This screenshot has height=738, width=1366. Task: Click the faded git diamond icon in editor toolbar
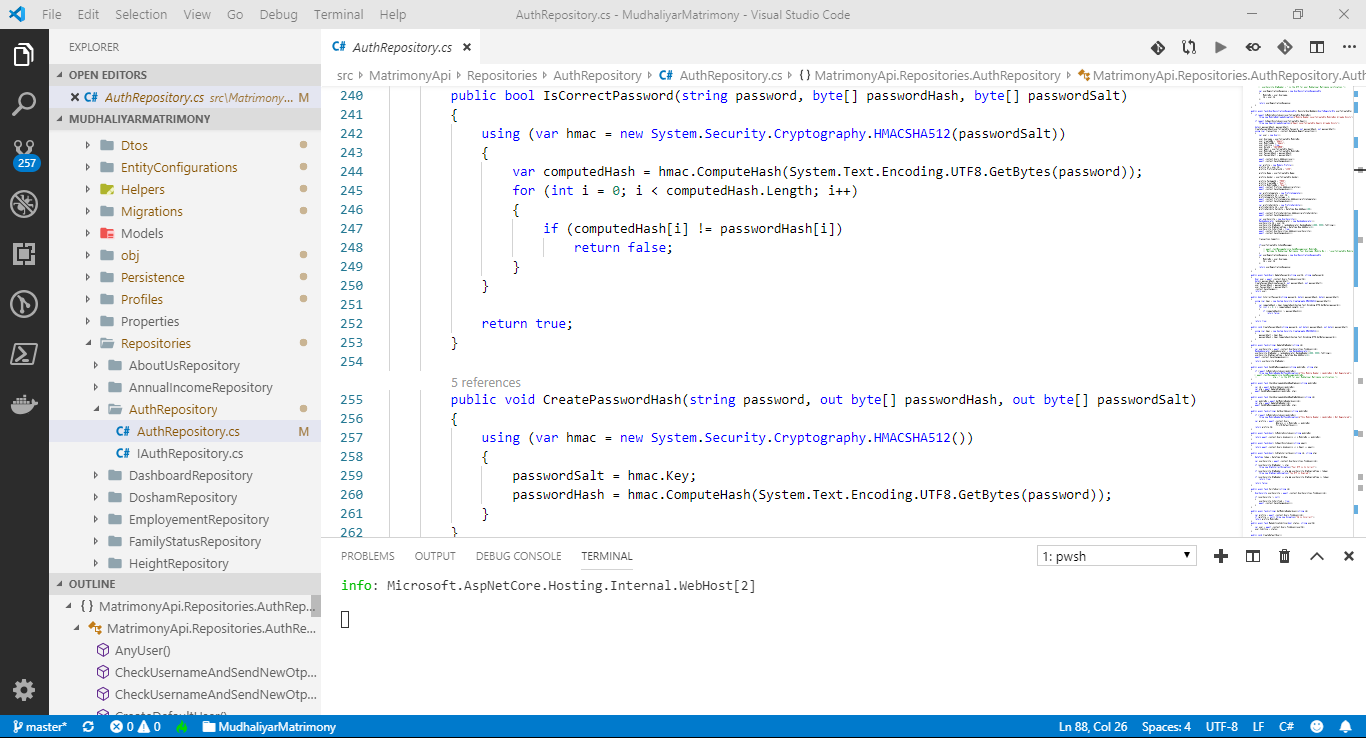coord(1285,47)
